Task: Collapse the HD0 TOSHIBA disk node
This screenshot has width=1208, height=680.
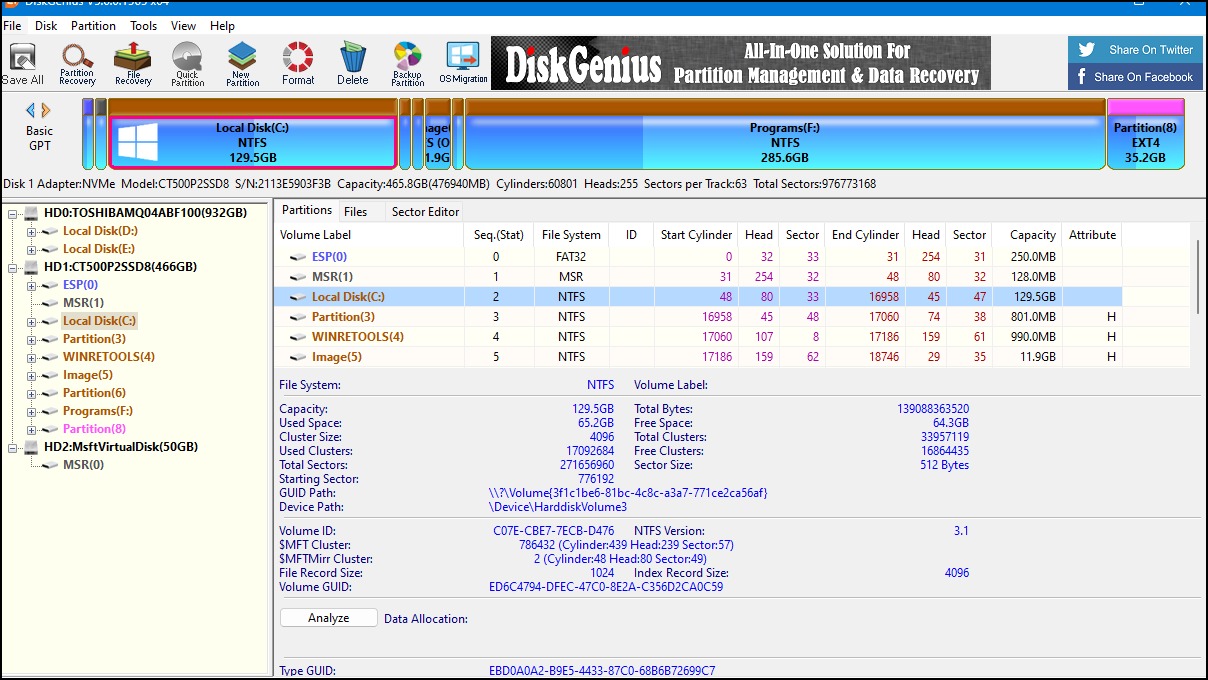Action: click(x=13, y=213)
